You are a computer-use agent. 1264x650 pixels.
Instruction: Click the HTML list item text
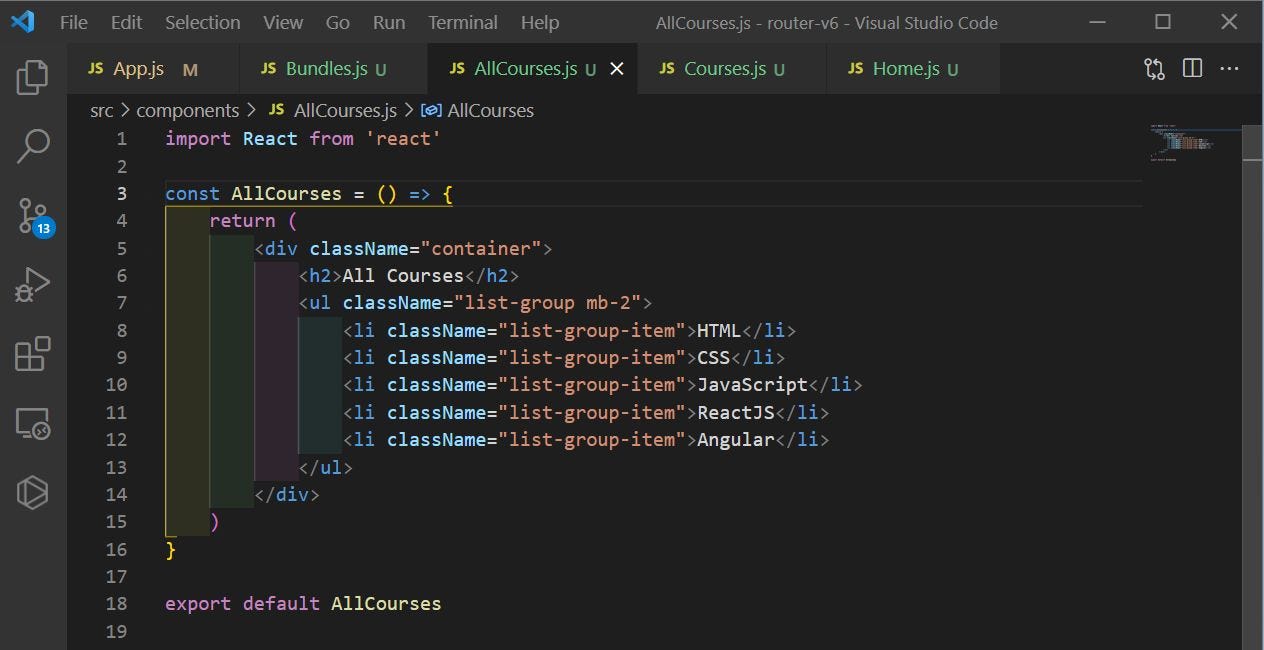pos(719,330)
